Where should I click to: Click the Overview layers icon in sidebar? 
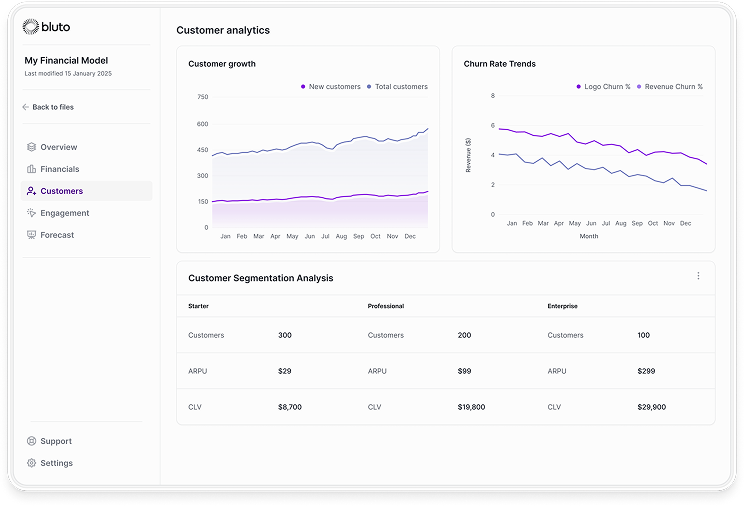click(32, 147)
